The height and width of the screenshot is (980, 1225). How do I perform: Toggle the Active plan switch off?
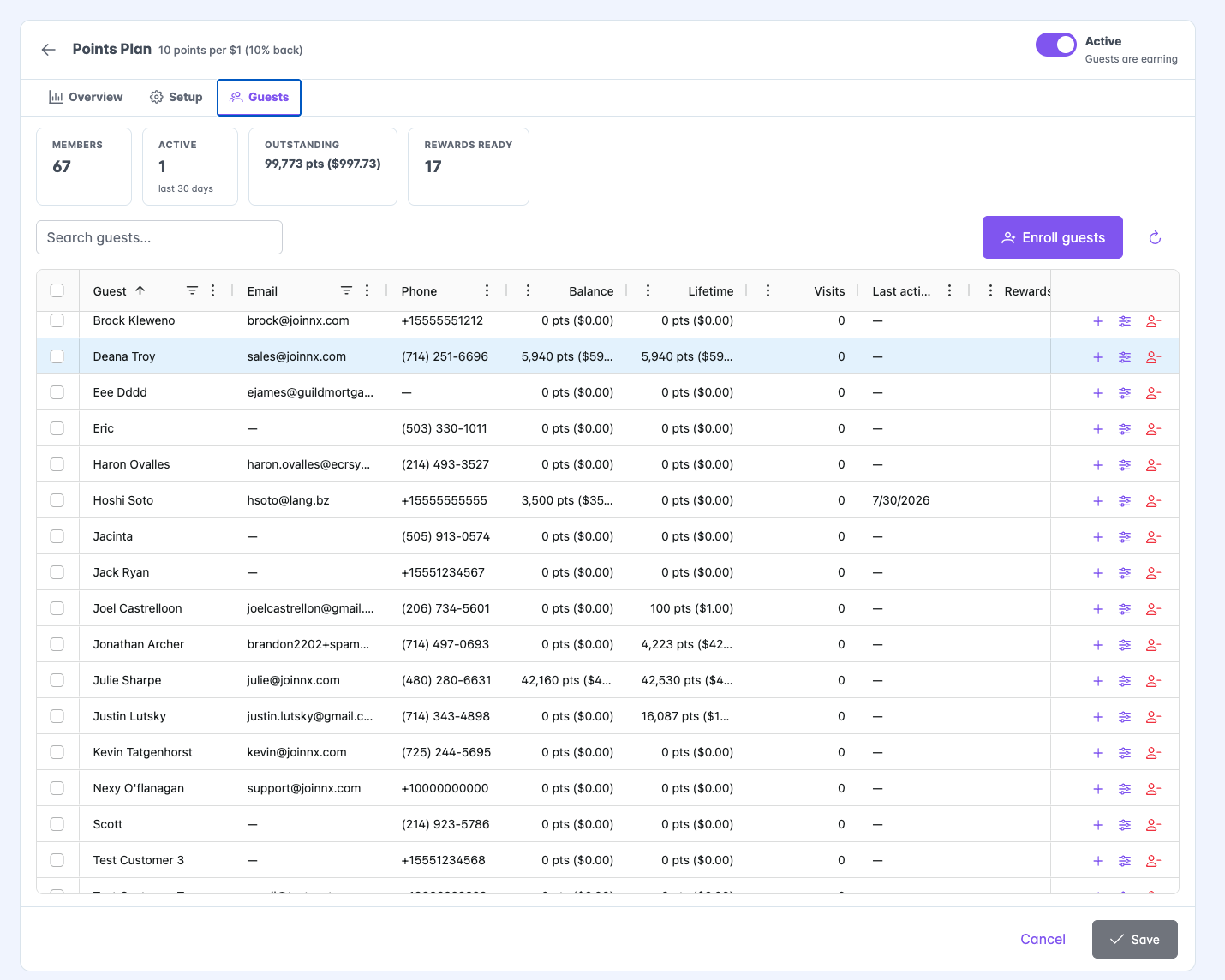[x=1055, y=45]
